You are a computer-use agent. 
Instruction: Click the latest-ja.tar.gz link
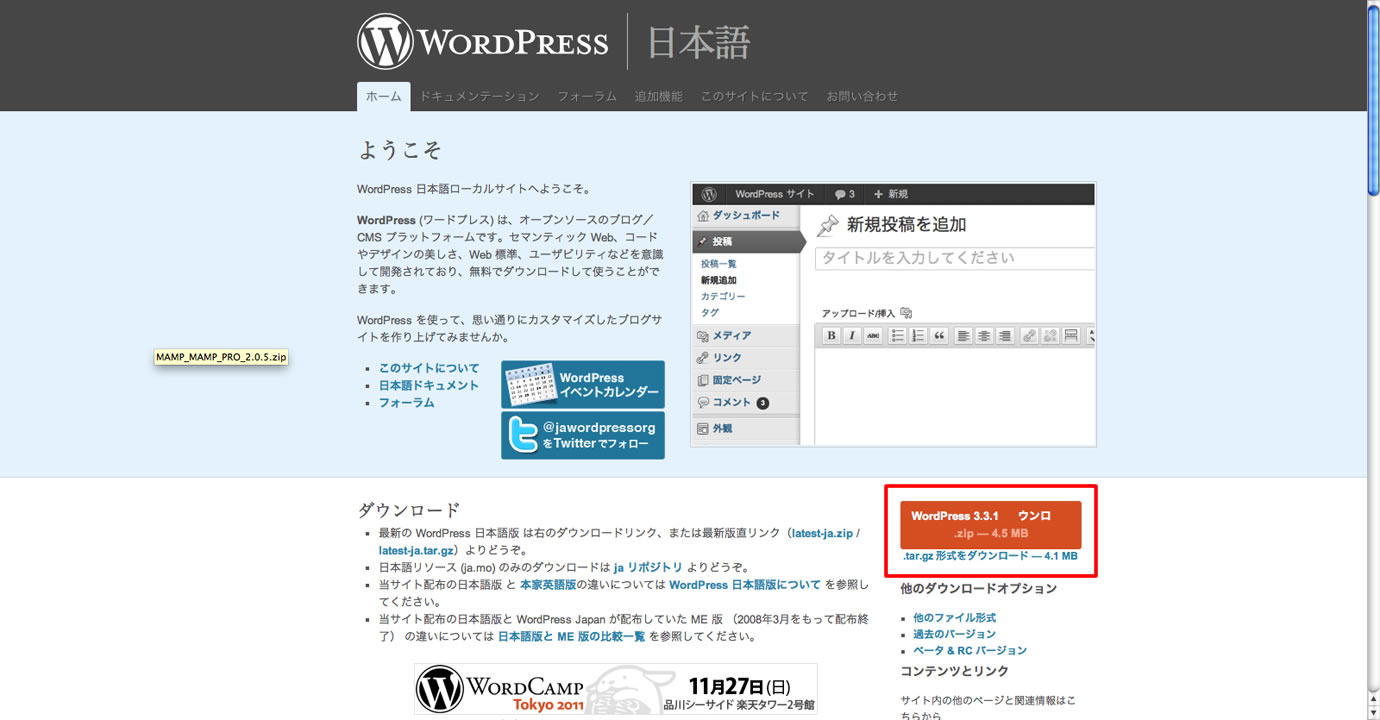[417, 550]
